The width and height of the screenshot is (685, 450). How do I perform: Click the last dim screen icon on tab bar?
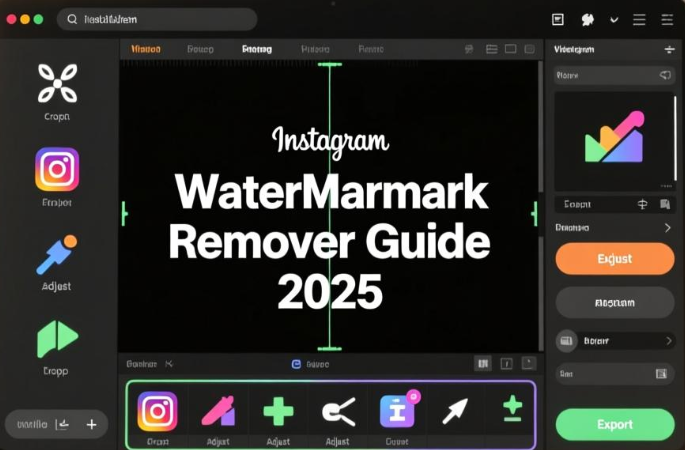[x=529, y=49]
